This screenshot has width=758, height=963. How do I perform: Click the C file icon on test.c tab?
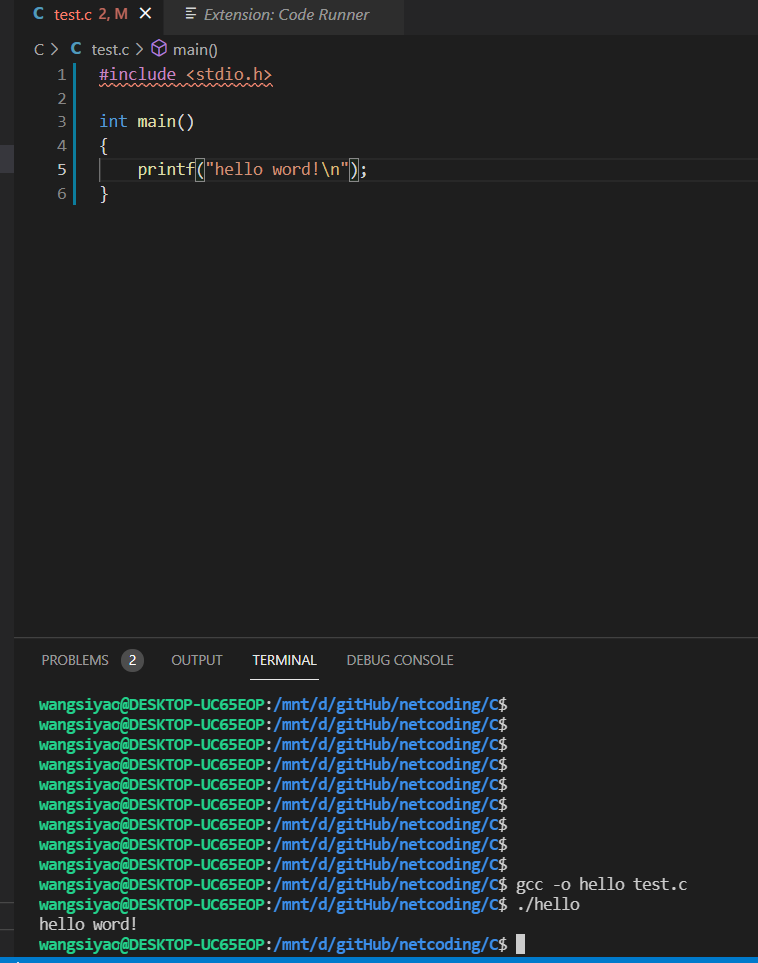[39, 14]
